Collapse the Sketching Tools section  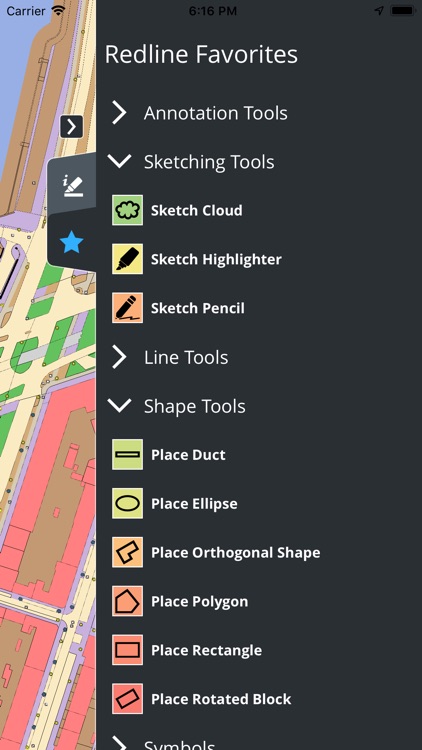[119, 161]
